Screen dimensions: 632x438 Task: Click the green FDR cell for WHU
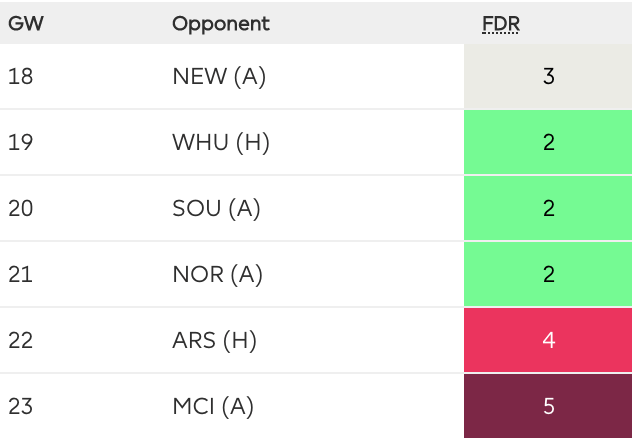[548, 142]
